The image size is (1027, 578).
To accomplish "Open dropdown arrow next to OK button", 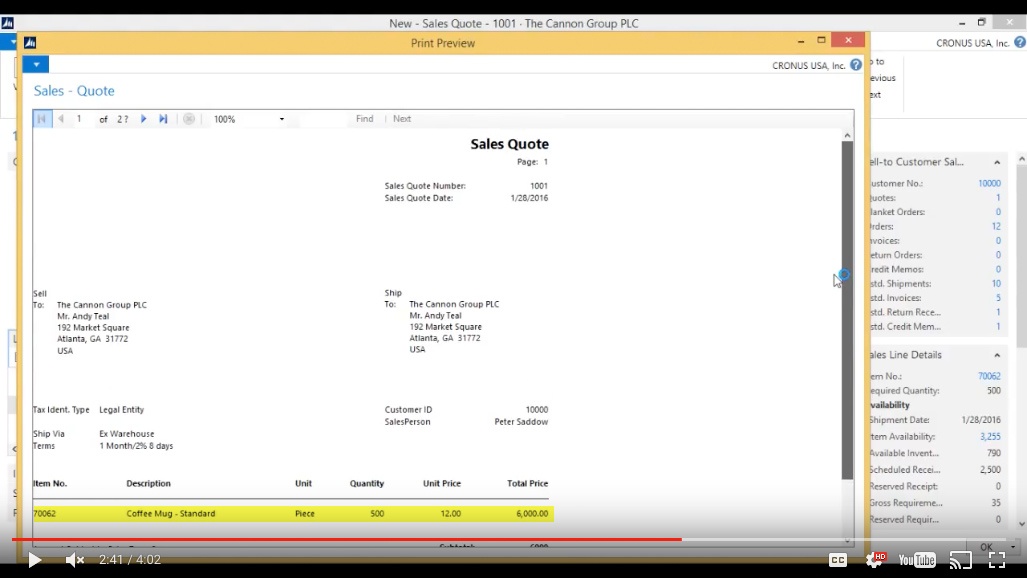I will (x=1013, y=547).
